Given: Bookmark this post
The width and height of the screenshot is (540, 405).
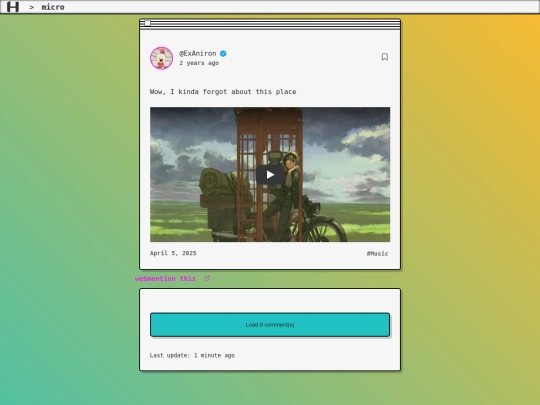Looking at the screenshot, I should (385, 57).
